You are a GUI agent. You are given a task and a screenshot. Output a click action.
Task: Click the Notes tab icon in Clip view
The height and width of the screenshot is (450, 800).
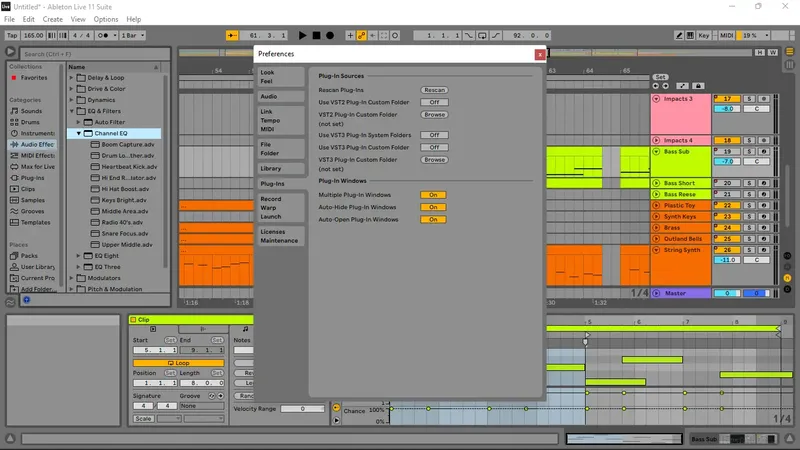pos(245,329)
